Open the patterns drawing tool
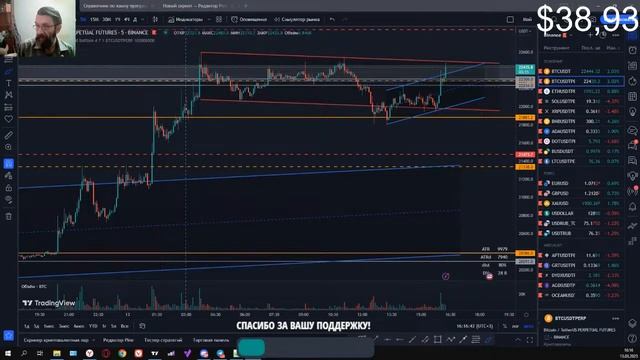The width and height of the screenshot is (640, 360). 9,95
